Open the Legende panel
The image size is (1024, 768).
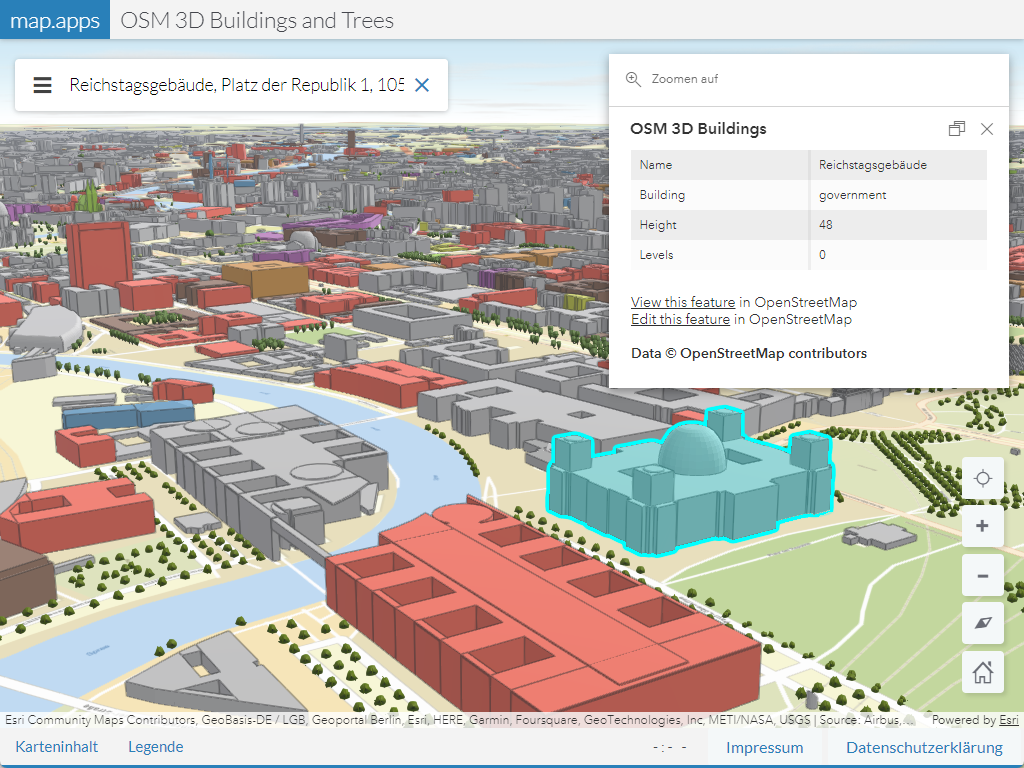[x=156, y=747]
